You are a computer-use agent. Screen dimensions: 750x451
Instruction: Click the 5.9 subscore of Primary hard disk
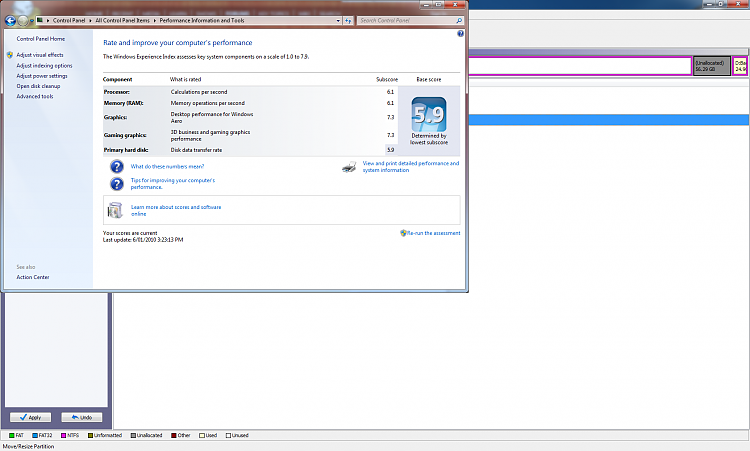tap(390, 150)
